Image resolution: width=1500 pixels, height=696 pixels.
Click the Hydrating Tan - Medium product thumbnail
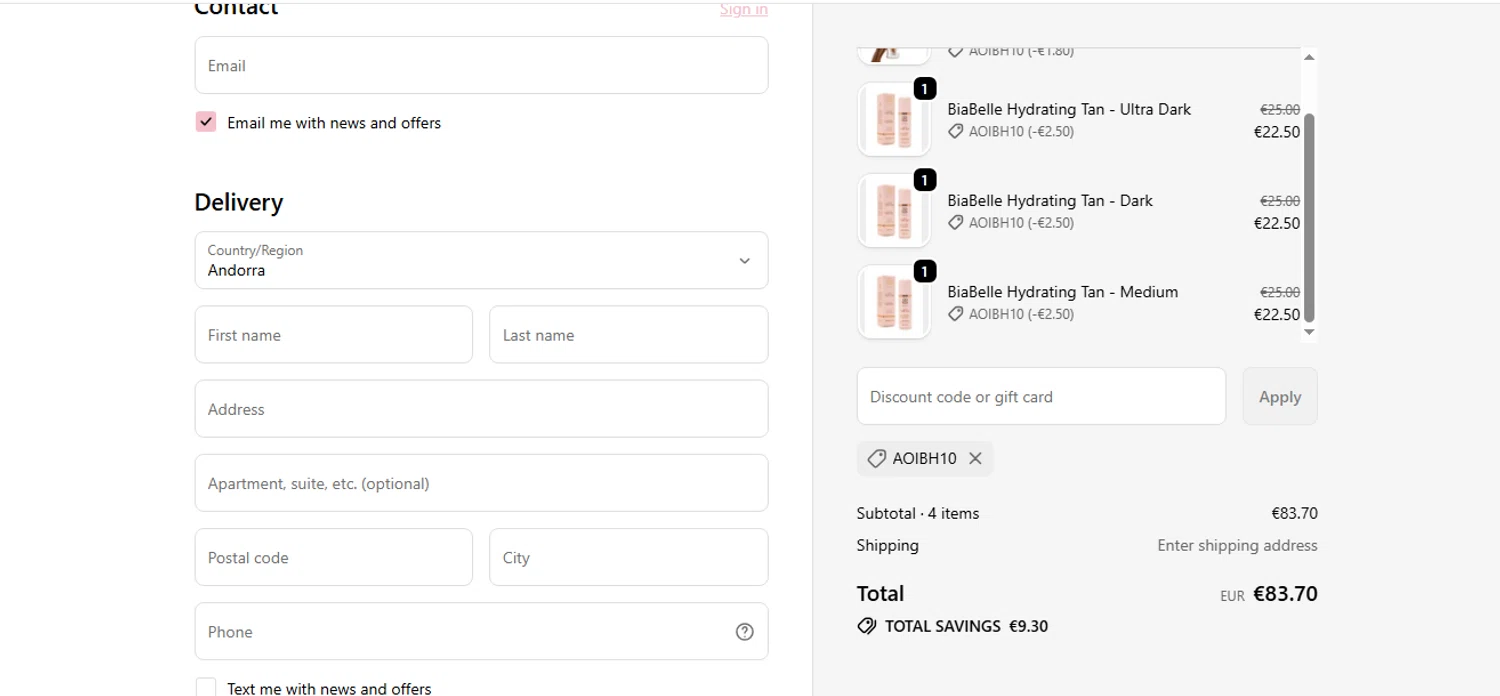[894, 302]
